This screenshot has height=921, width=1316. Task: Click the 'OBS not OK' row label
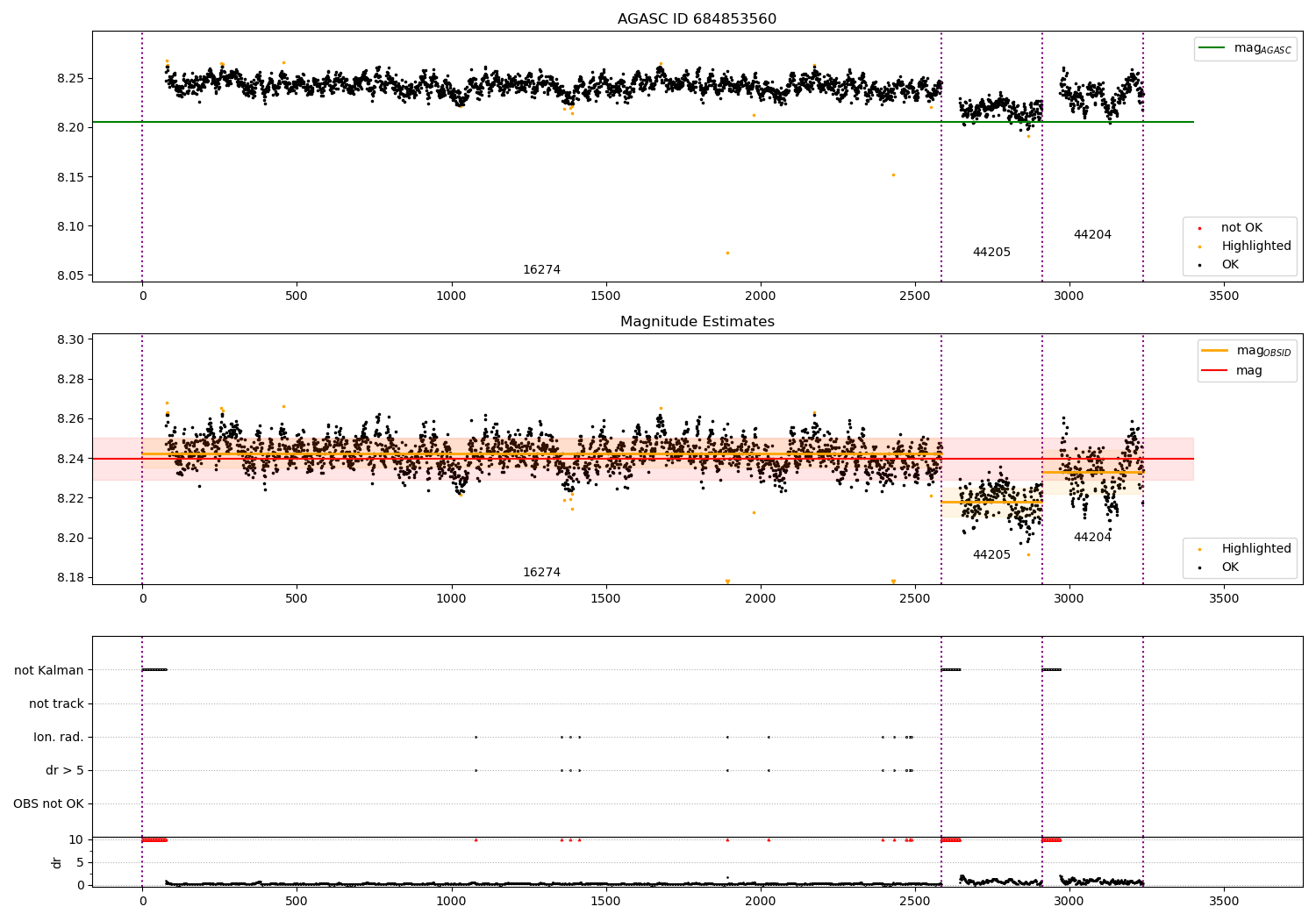tap(48, 803)
